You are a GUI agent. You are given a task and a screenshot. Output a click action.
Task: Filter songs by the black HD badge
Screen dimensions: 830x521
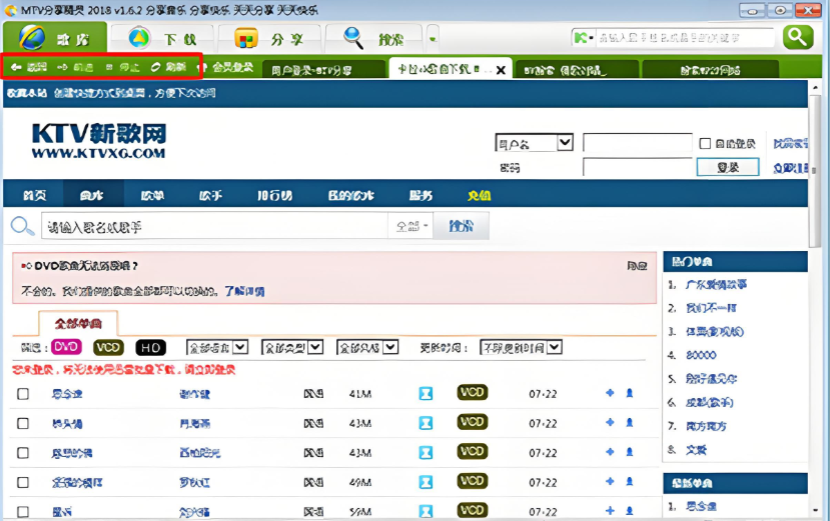[151, 347]
